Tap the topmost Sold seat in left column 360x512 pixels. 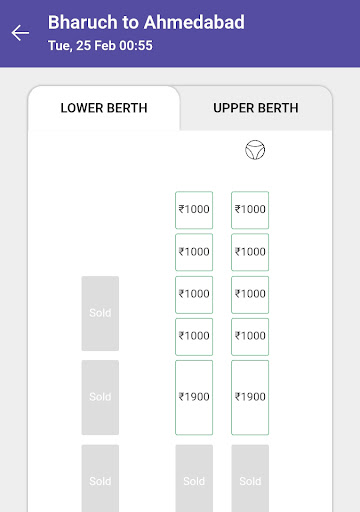100,313
